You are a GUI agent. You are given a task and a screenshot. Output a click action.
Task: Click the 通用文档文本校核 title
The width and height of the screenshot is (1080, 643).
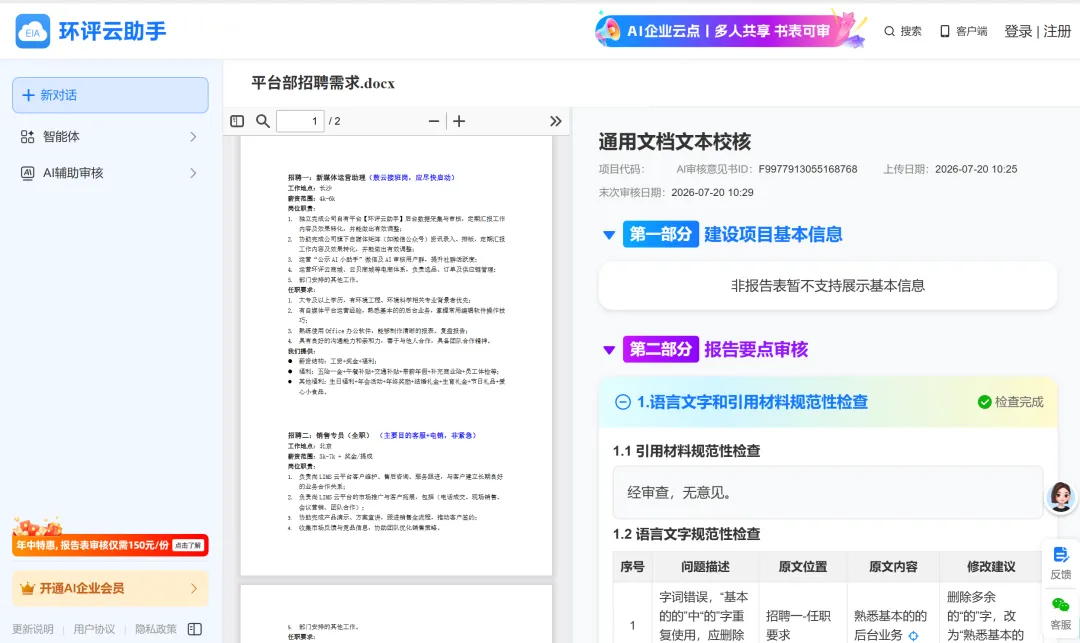pyautogui.click(x=674, y=142)
